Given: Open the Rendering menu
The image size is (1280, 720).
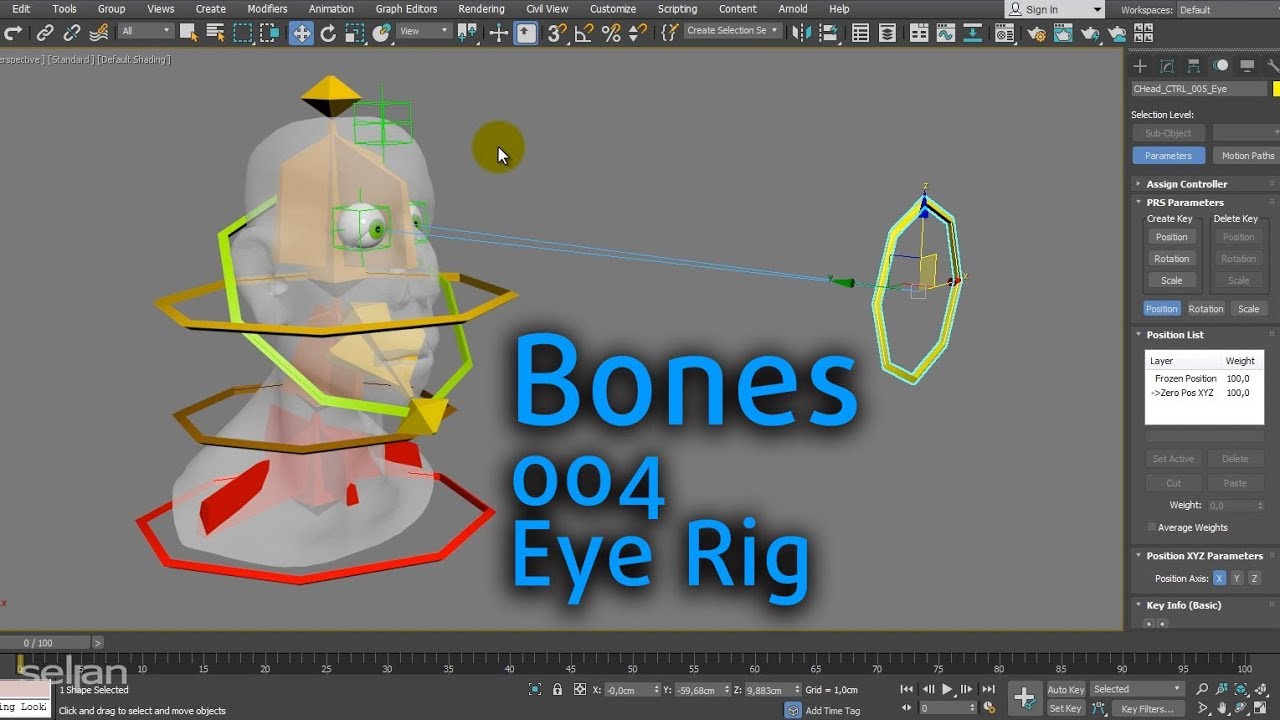Looking at the screenshot, I should coord(481,9).
